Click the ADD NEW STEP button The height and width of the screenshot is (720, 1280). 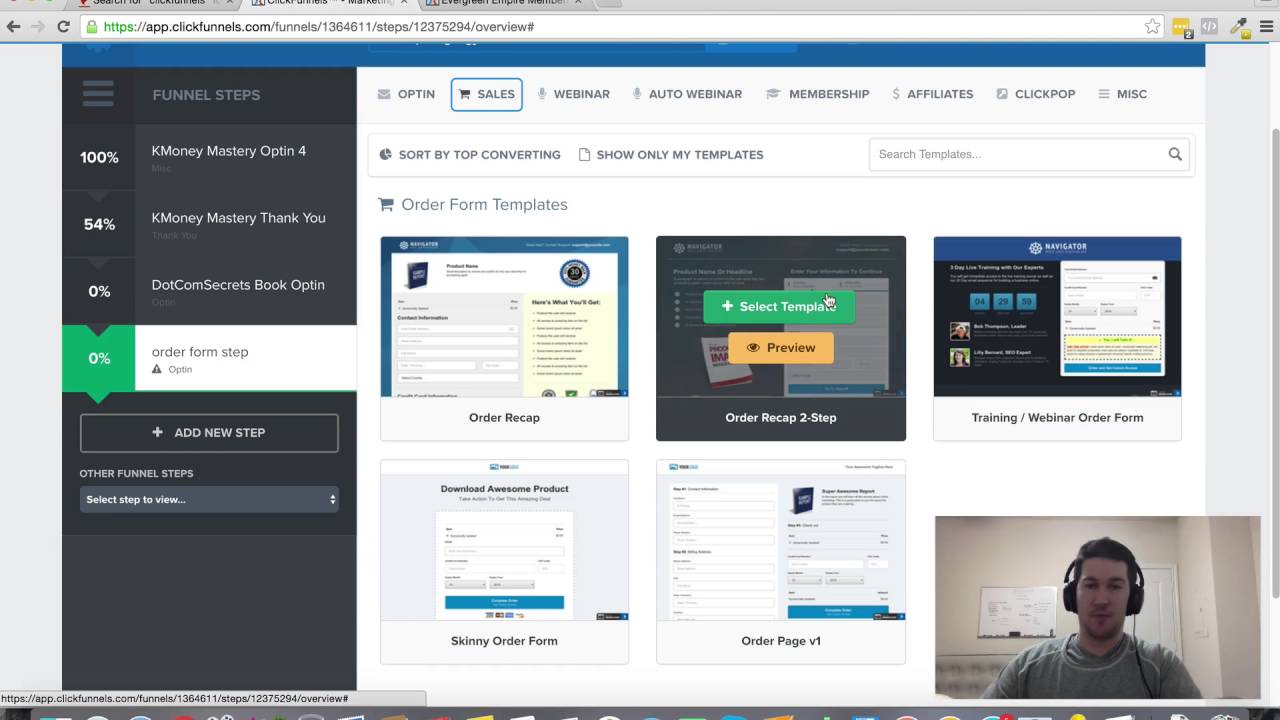click(209, 433)
